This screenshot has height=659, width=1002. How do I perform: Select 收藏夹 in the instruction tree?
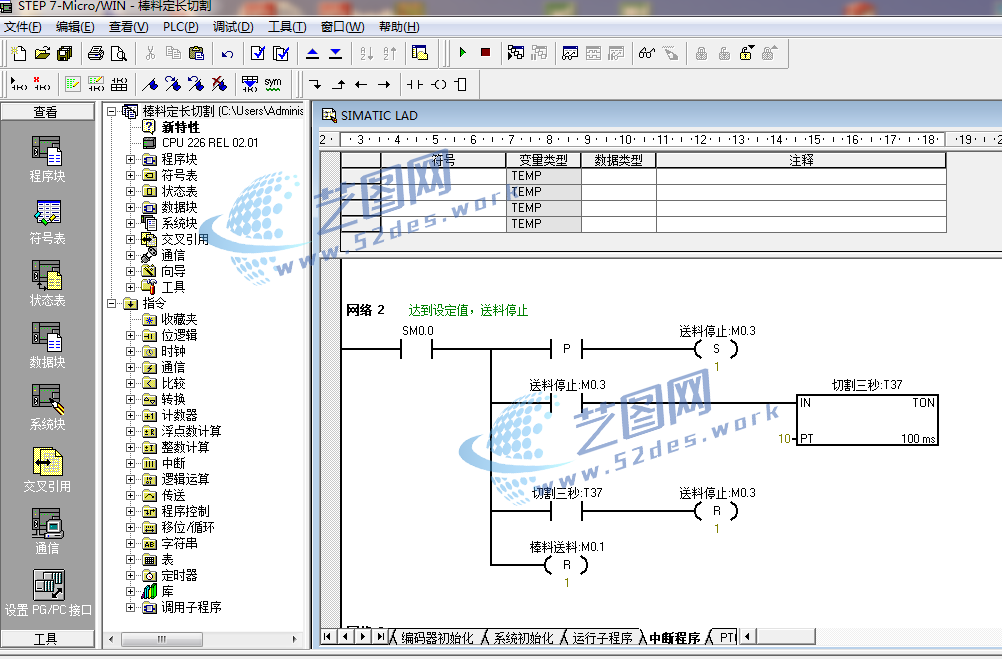click(x=179, y=319)
